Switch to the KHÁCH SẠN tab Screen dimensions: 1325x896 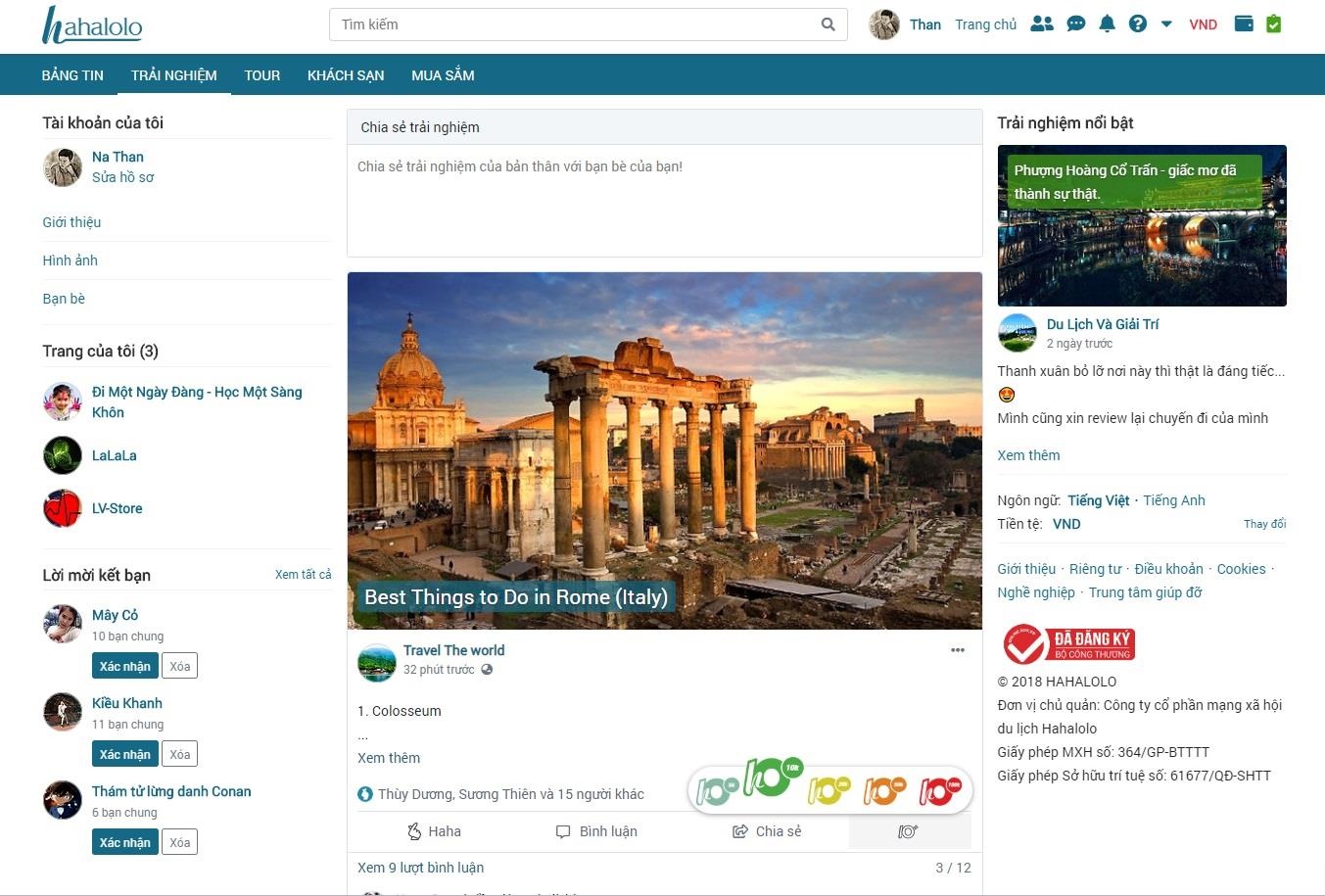tap(346, 75)
